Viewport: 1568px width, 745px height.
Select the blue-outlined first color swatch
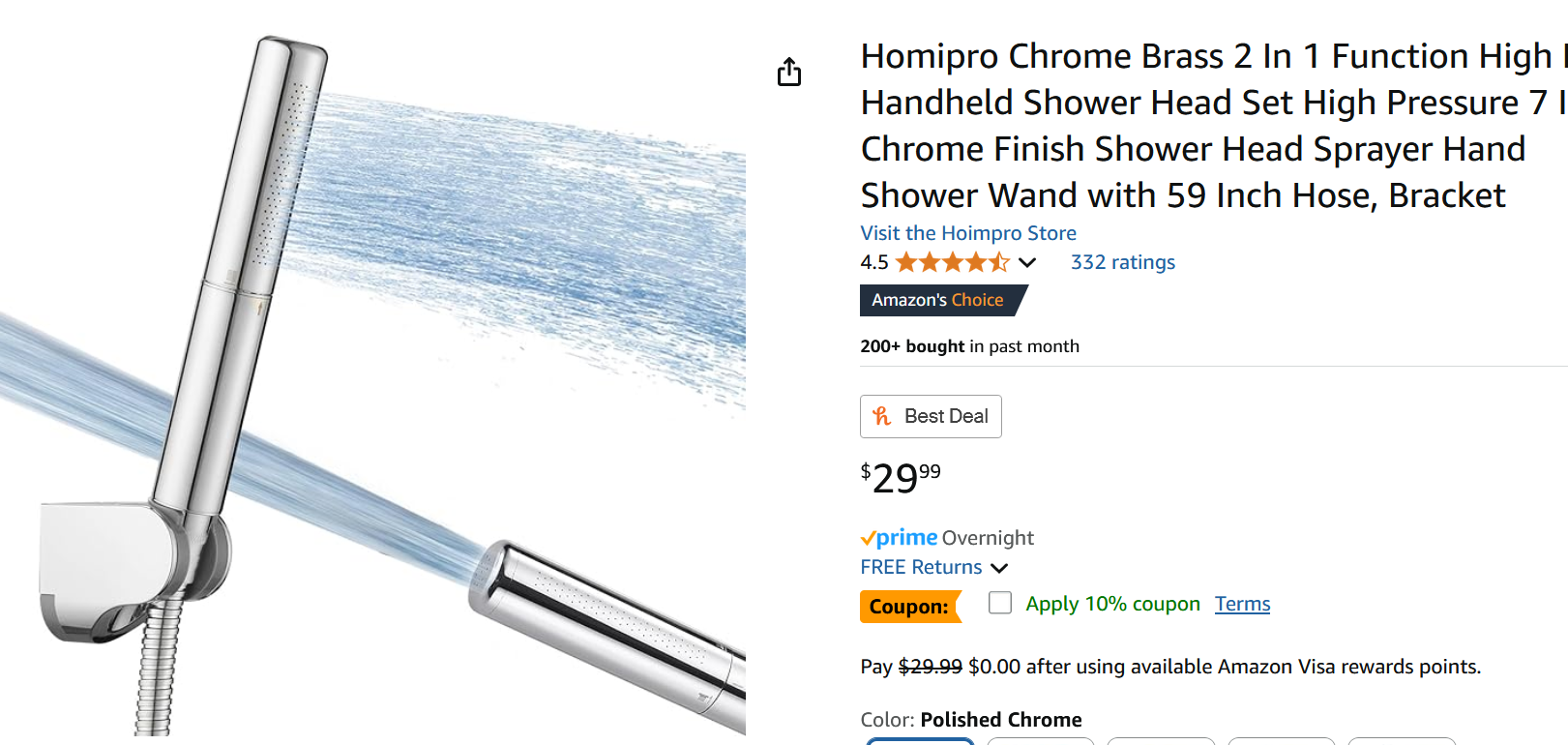pyautogui.click(x=920, y=741)
